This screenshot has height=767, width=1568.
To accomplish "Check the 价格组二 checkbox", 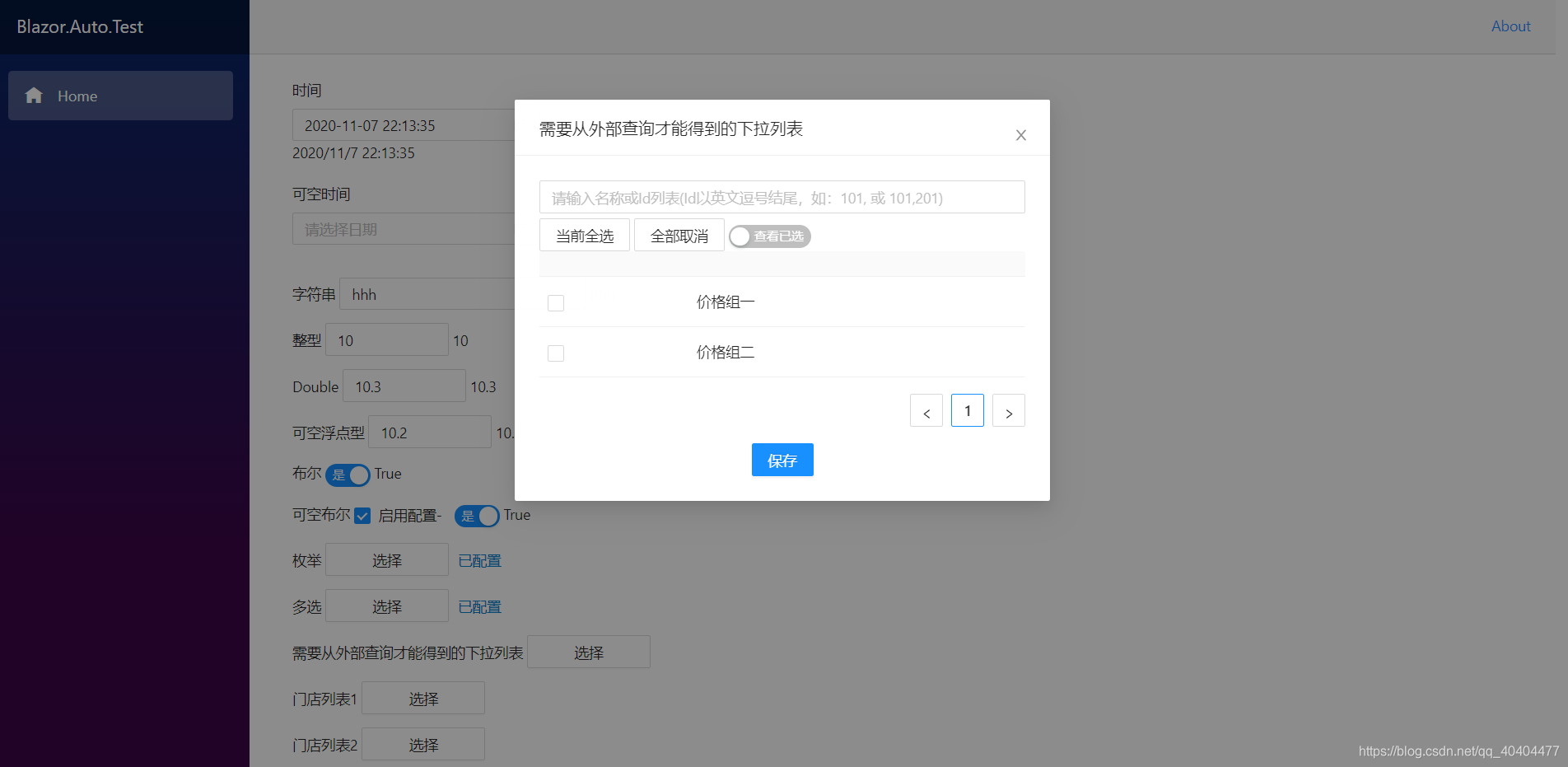I will (556, 353).
